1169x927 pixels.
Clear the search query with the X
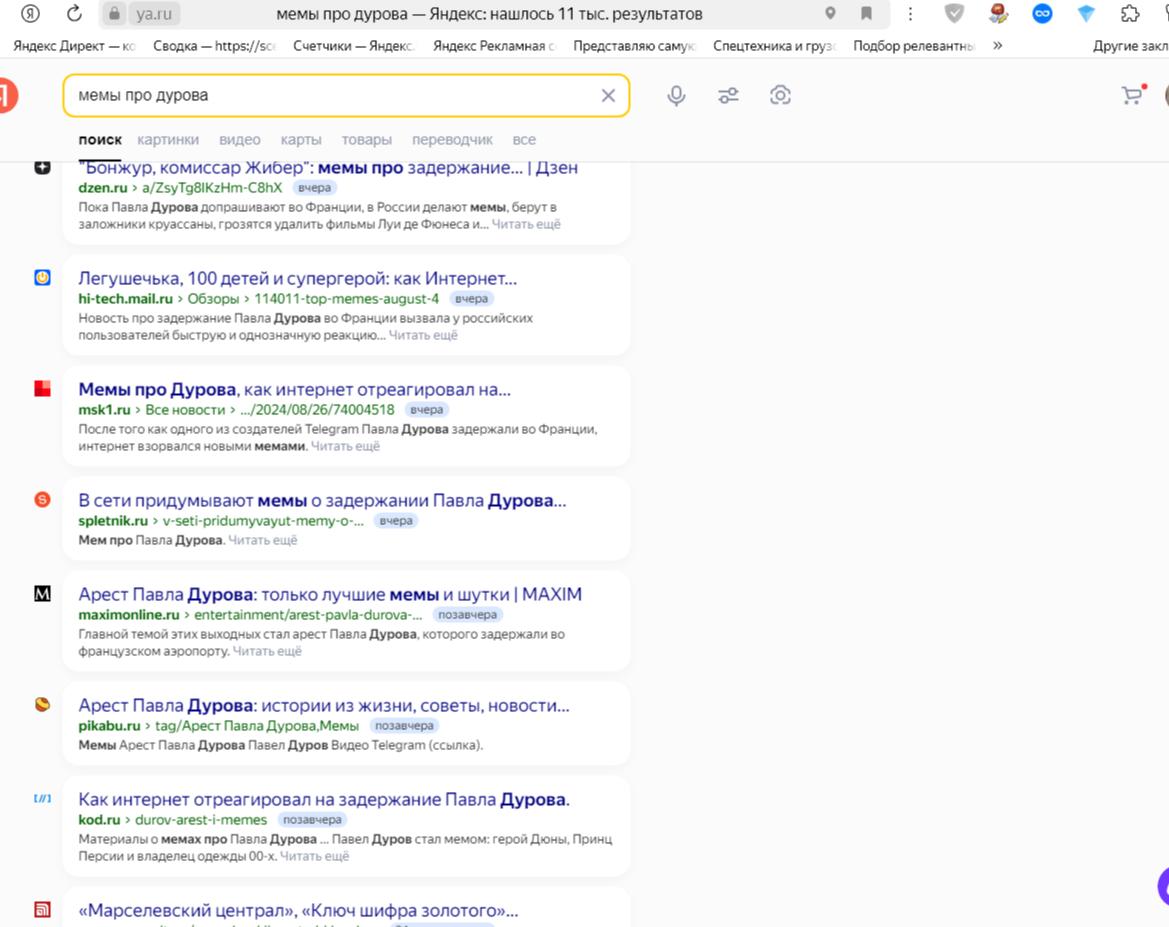(608, 95)
